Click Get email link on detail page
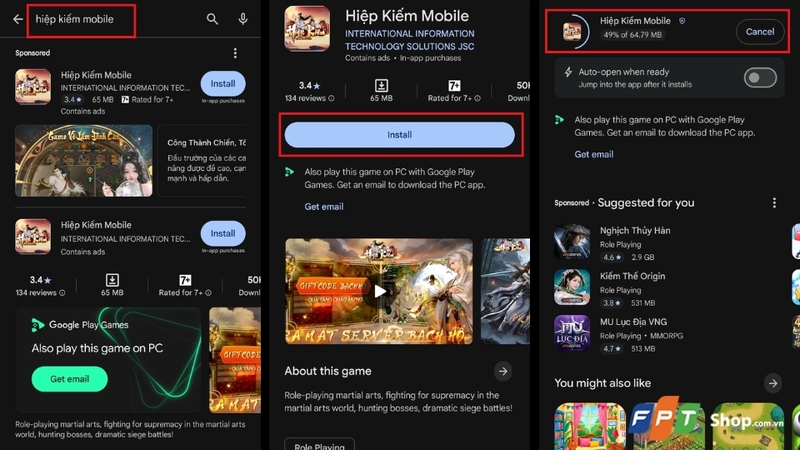The height and width of the screenshot is (450, 800). [x=324, y=207]
